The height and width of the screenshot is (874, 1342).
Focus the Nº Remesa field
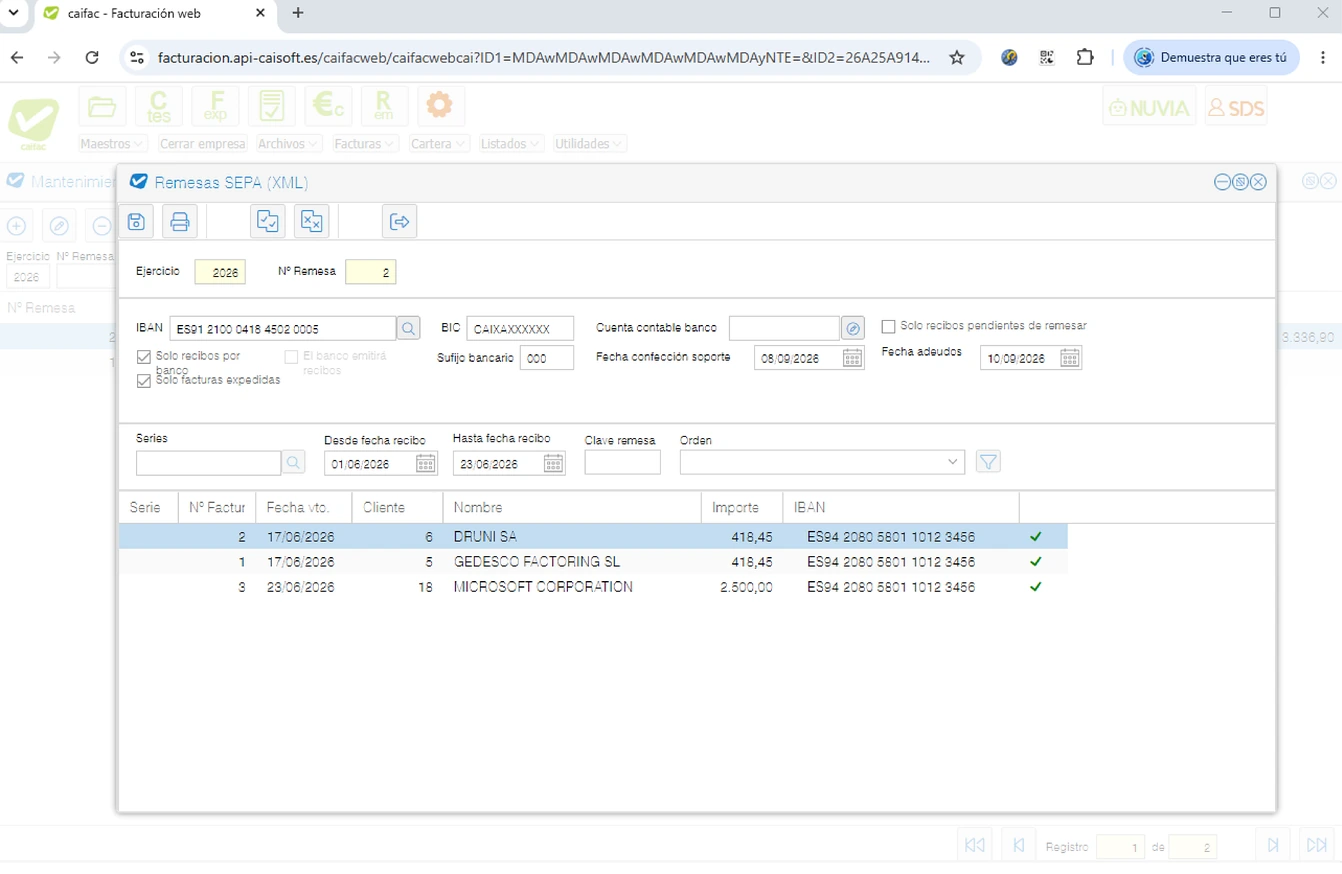[x=370, y=271]
